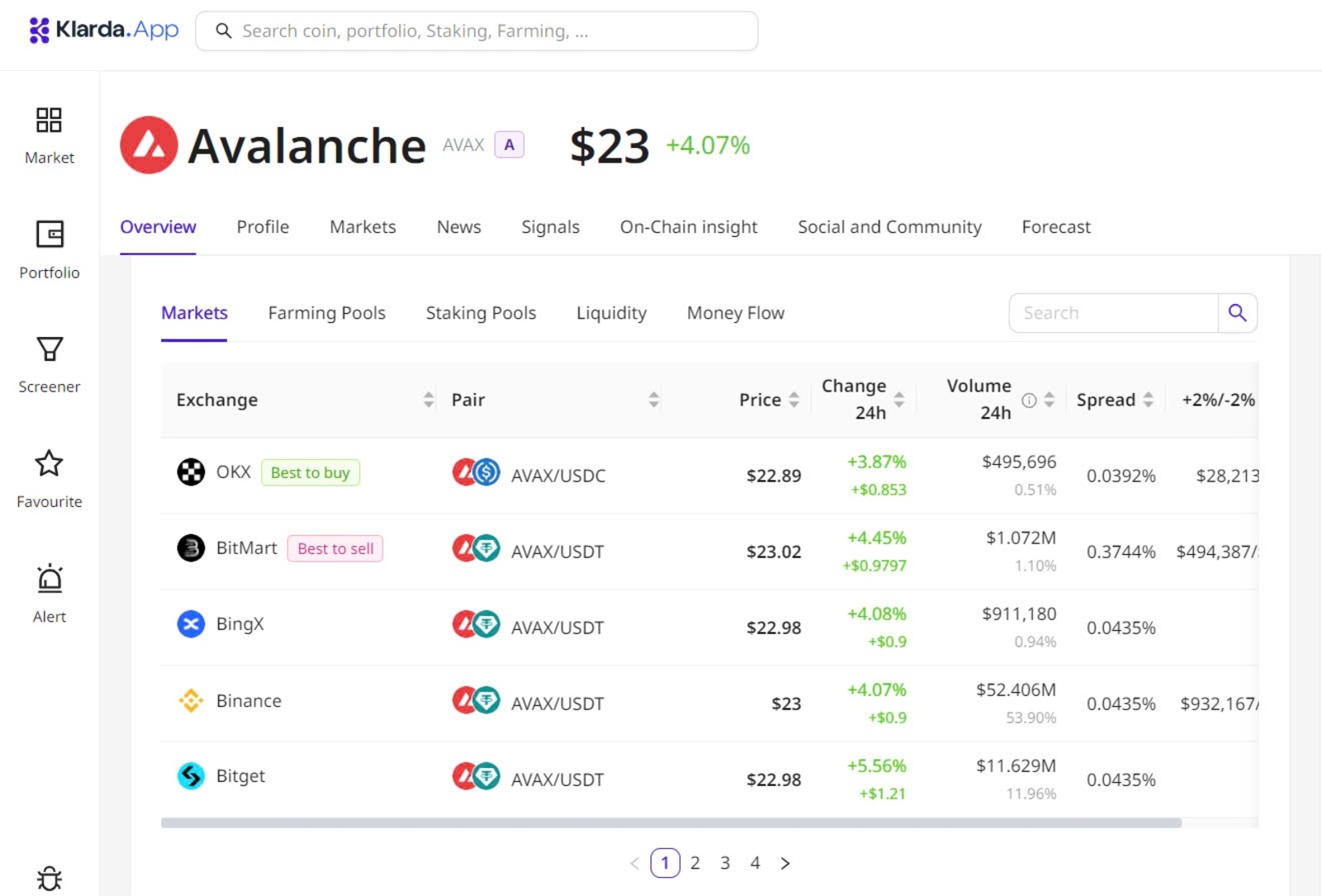Viewport: 1322px width, 896px height.
Task: Open the top Markets tab beside Profile
Action: [x=363, y=227]
